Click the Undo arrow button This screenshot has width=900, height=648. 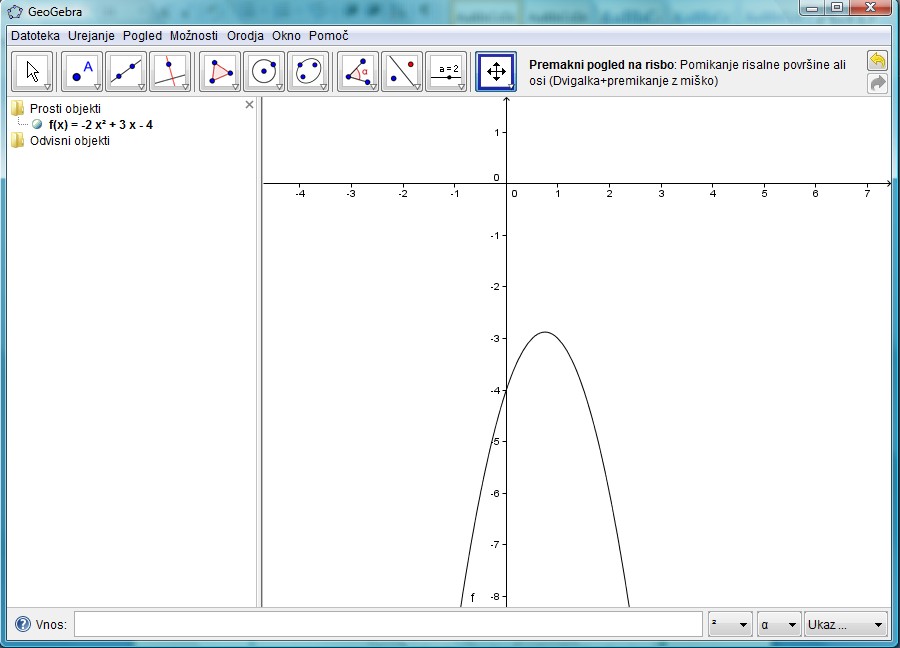coord(877,61)
